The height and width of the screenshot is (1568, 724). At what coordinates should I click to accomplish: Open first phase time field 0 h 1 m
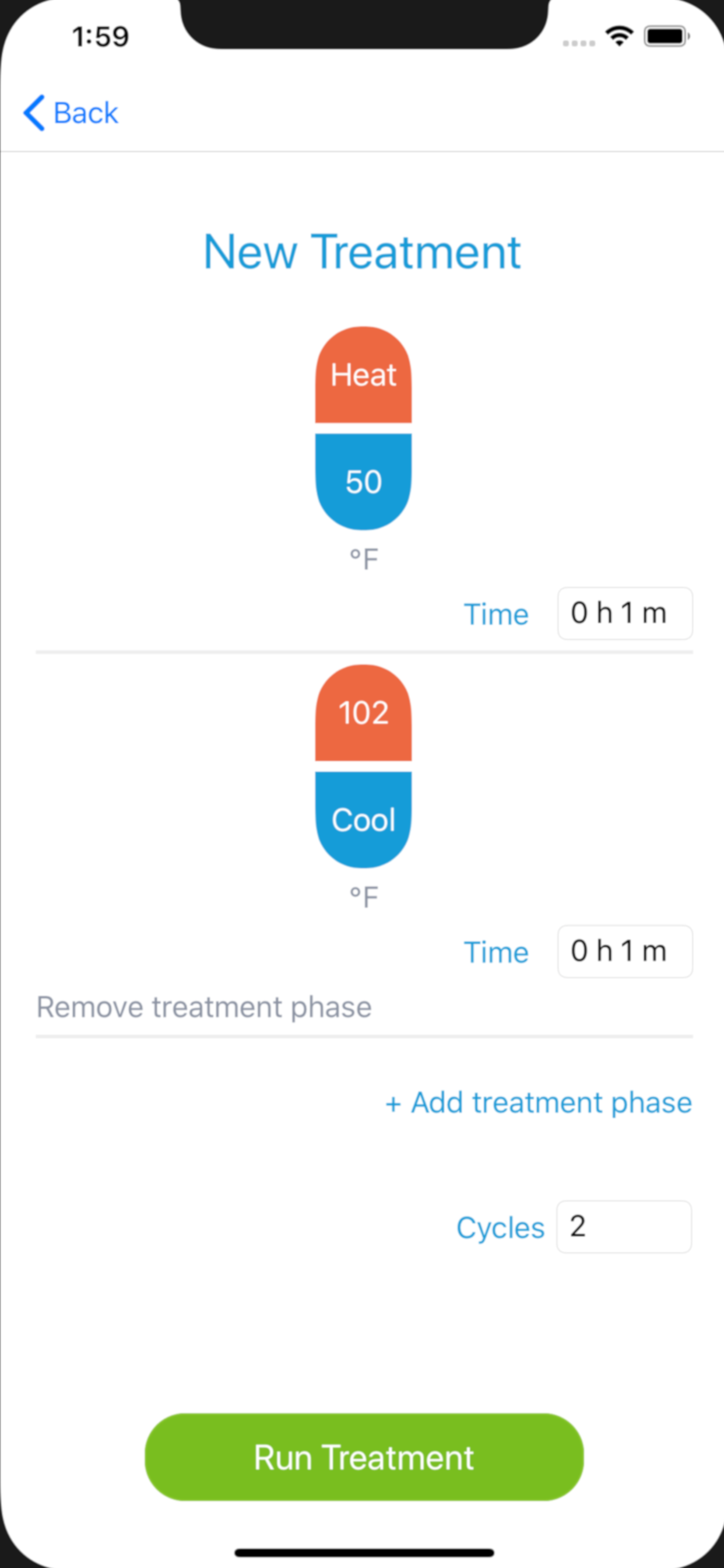[625, 613]
